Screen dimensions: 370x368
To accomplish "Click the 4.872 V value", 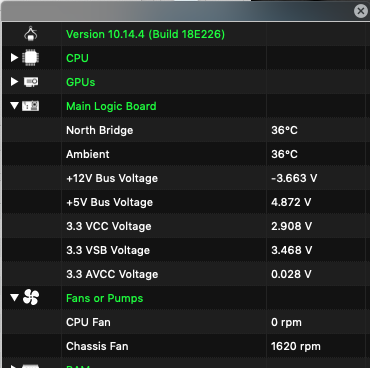I will 291,202.
